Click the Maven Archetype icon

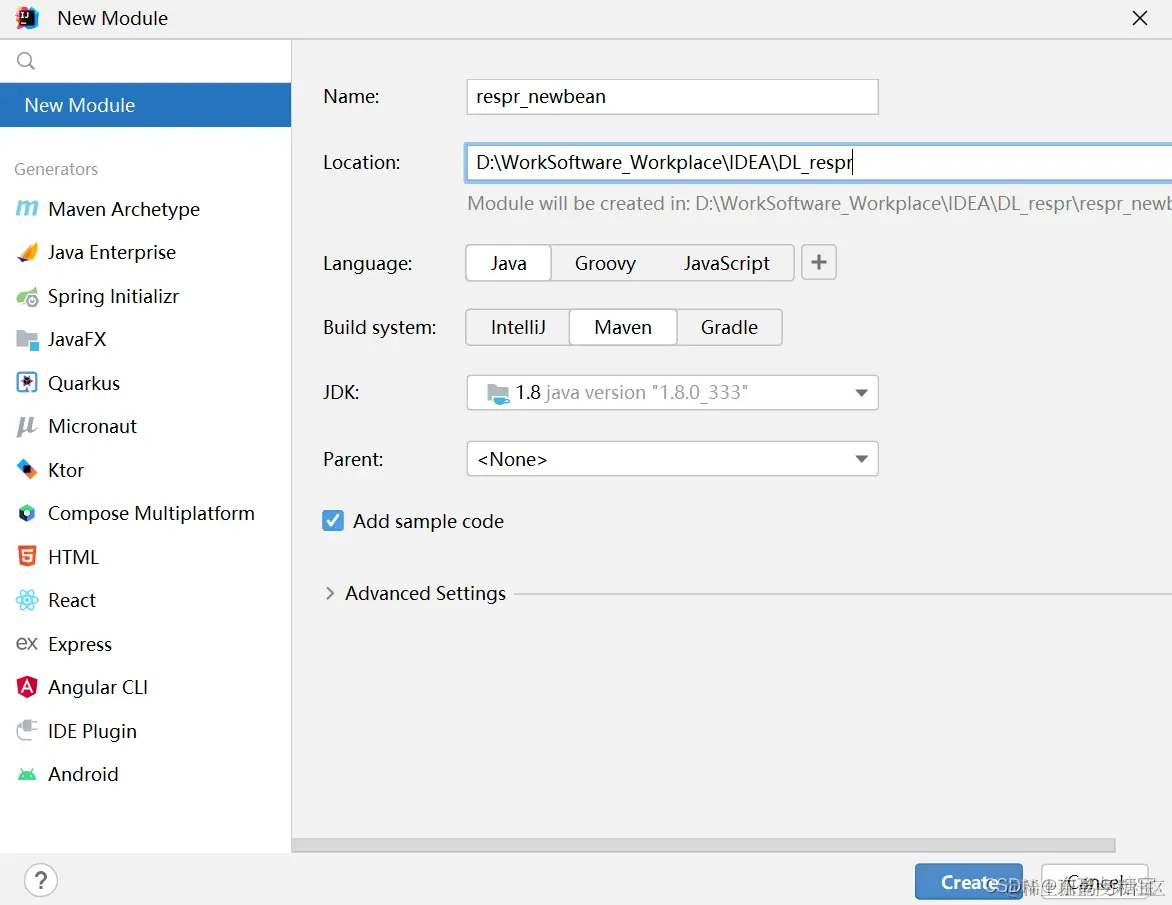pyautogui.click(x=27, y=209)
